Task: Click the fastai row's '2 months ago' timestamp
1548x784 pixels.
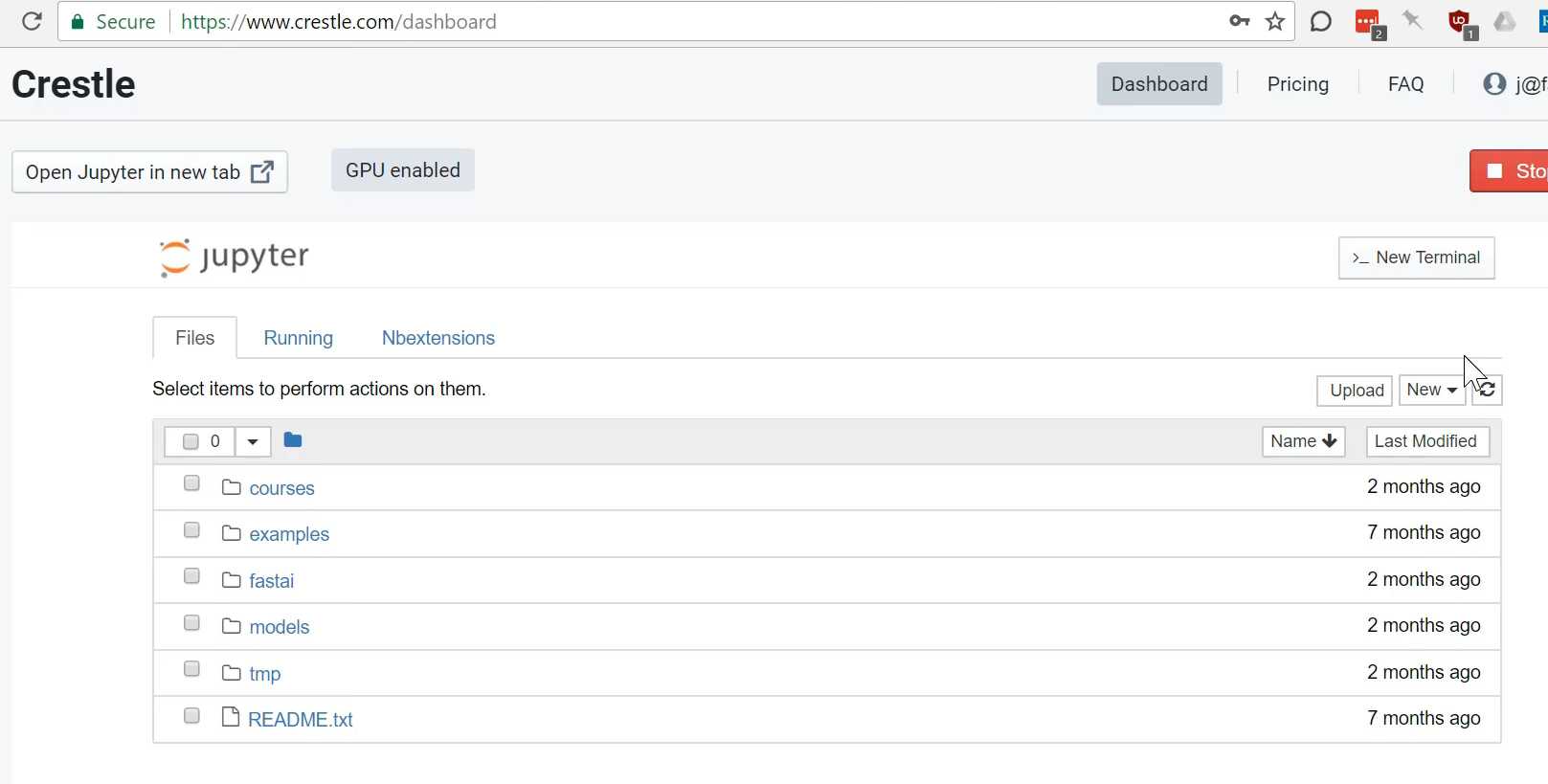Action: click(x=1424, y=579)
